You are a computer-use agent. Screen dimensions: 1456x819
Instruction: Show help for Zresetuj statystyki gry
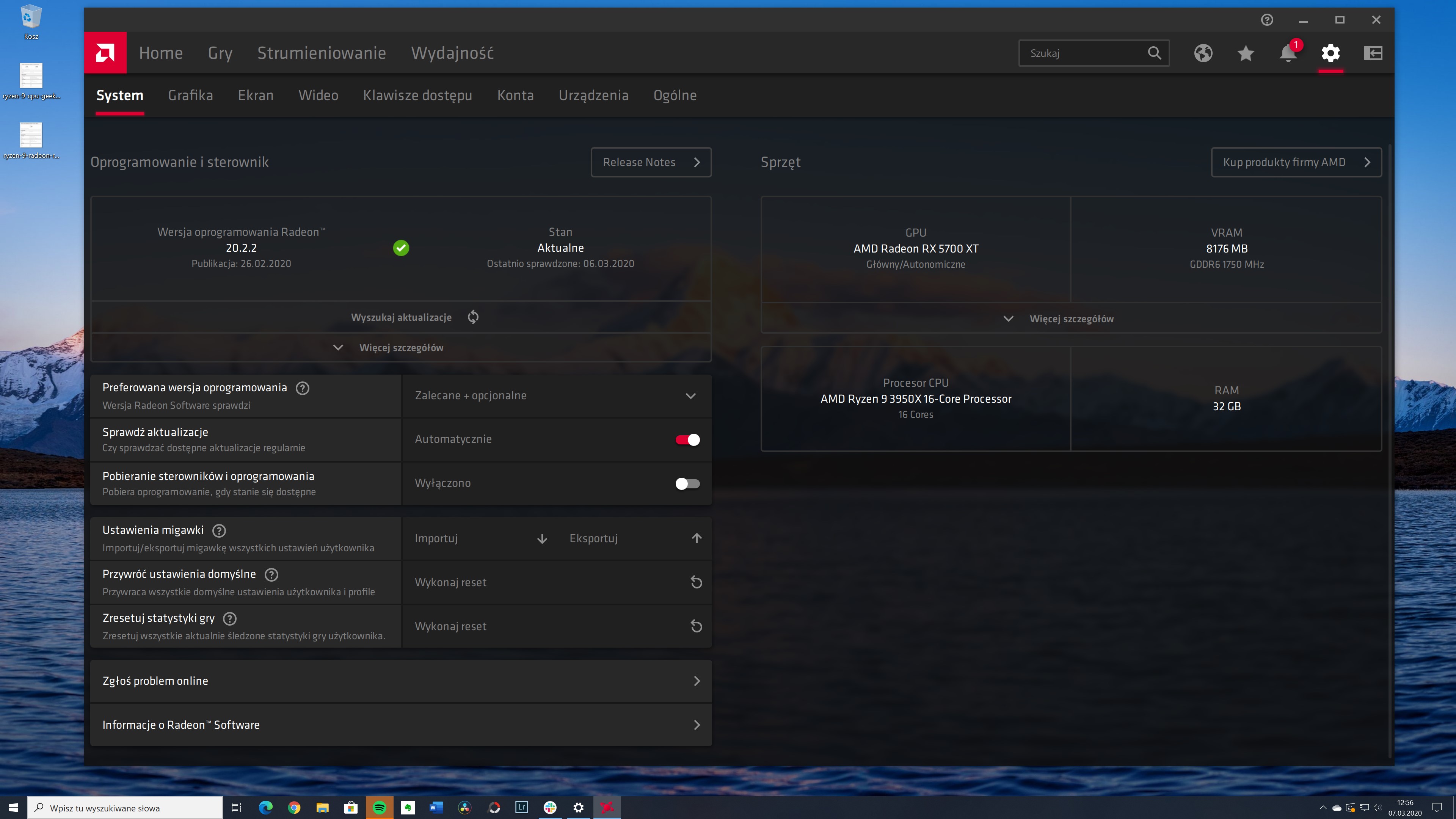pos(229,619)
